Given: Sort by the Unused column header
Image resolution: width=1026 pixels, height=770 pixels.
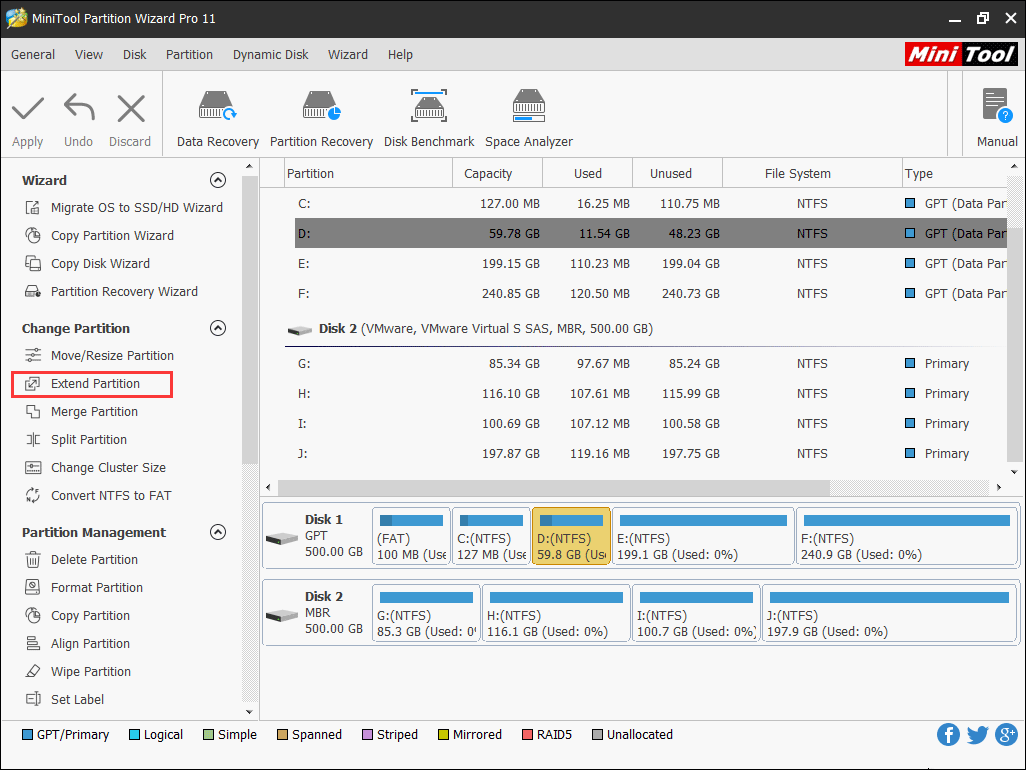Looking at the screenshot, I should click(677, 173).
